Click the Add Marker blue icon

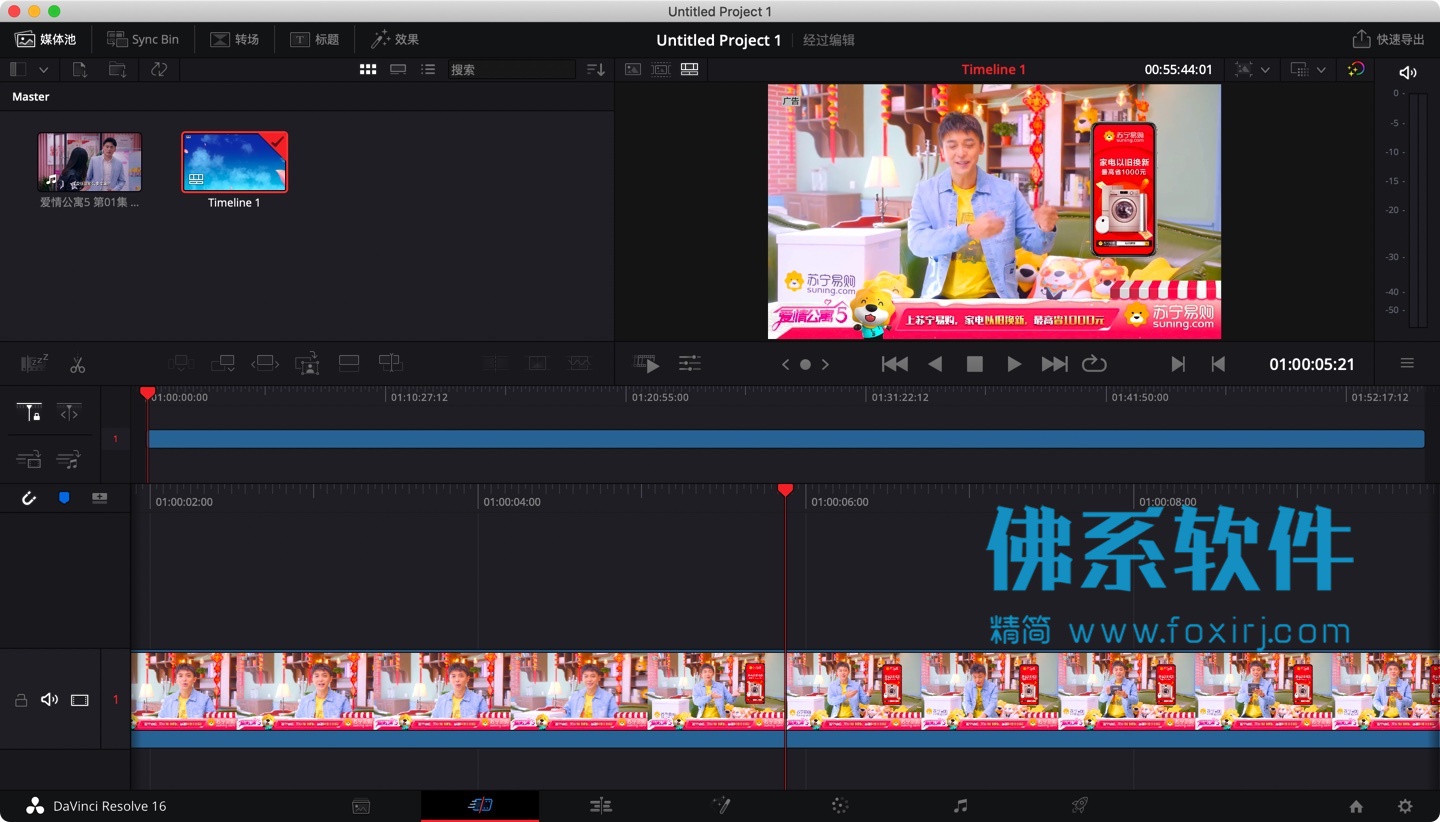pyautogui.click(x=64, y=497)
